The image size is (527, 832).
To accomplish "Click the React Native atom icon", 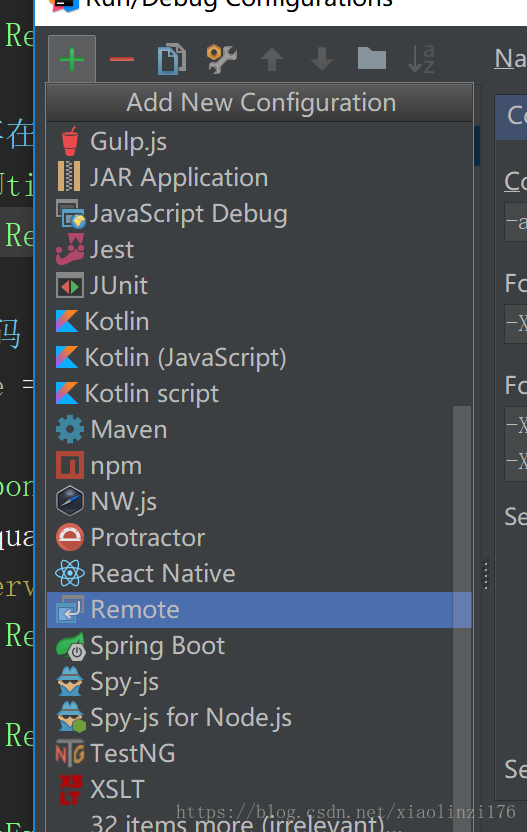I will pyautogui.click(x=70, y=573).
